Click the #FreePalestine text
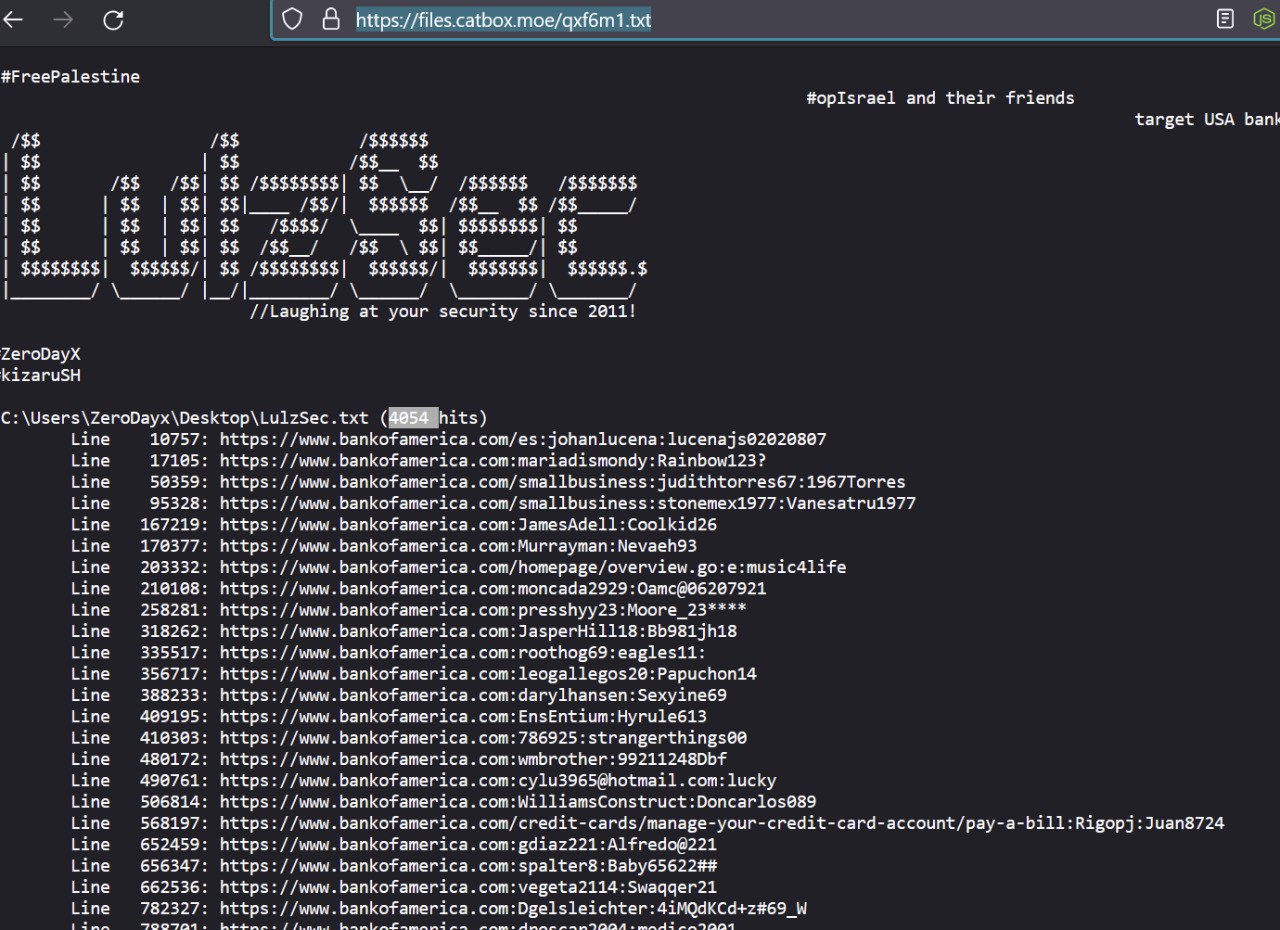This screenshot has width=1280, height=930. tap(70, 77)
